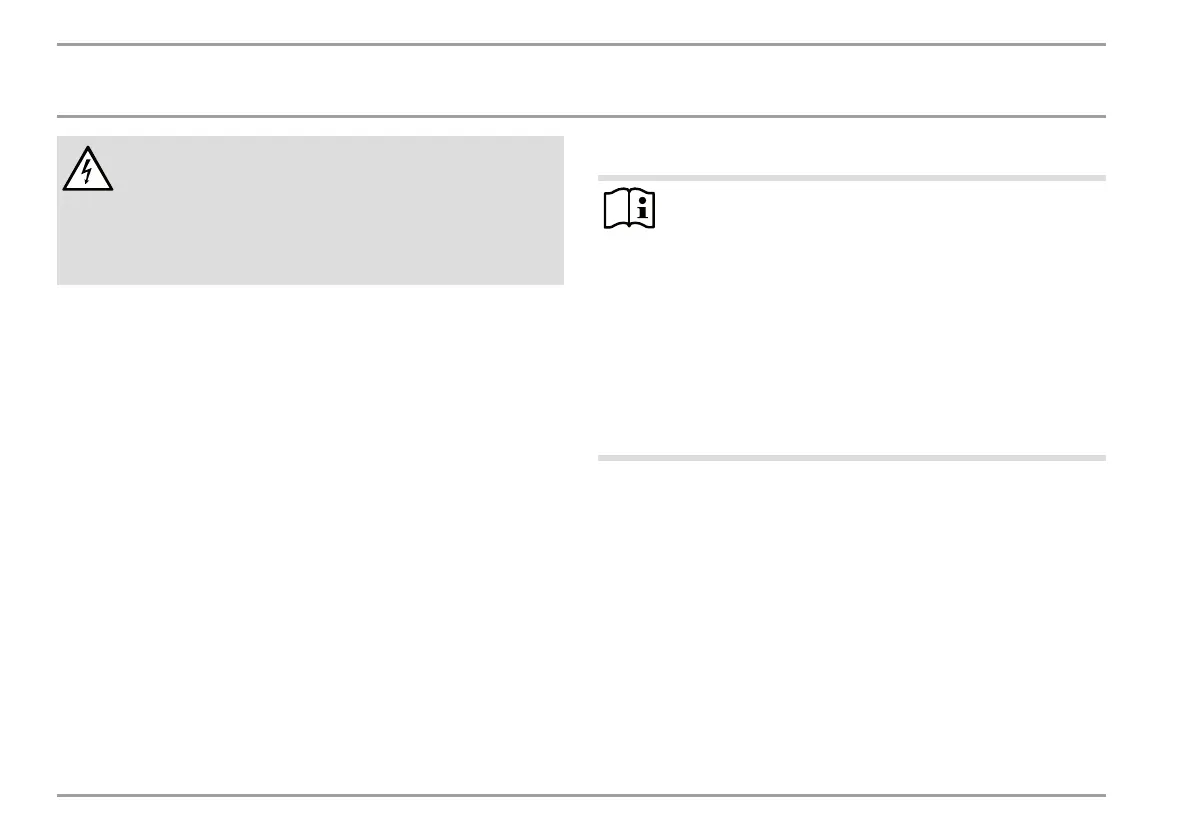The height and width of the screenshot is (839, 1191).
Task: Click the open-book information manual icon
Action: click(630, 208)
